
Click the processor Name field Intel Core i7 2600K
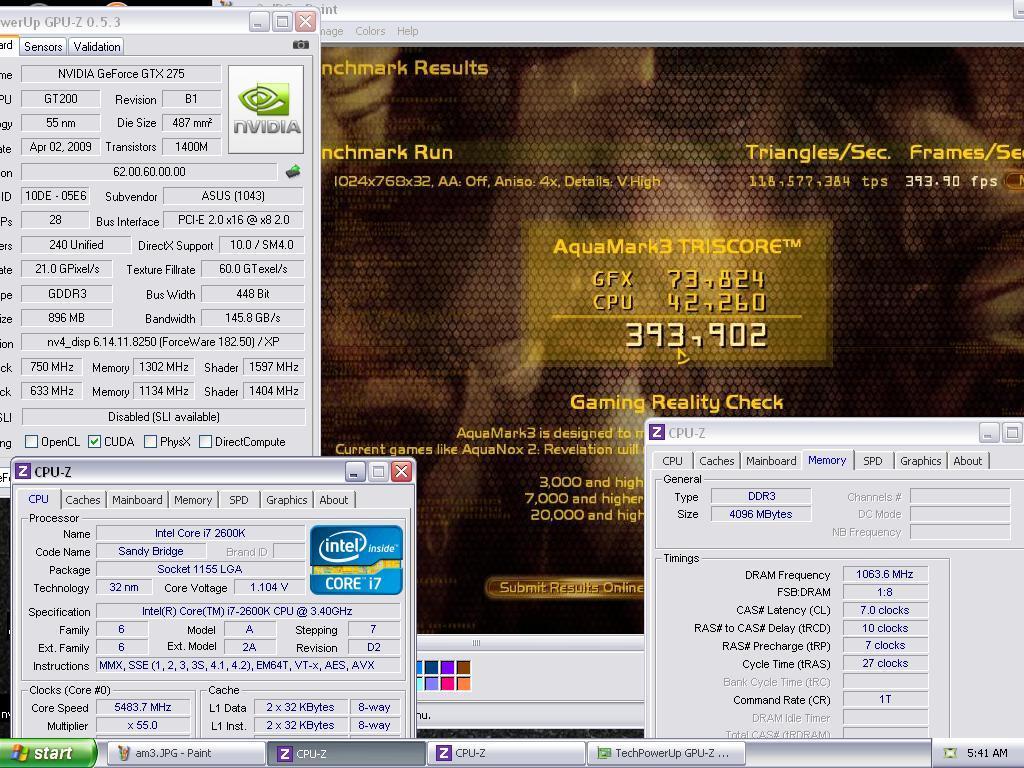coord(200,533)
